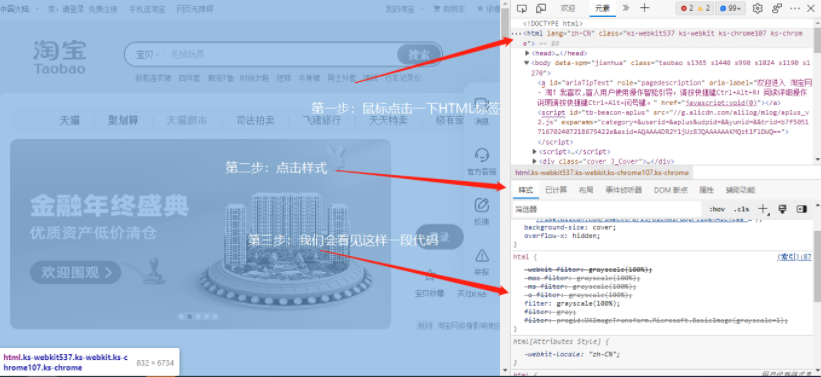Open DevTools settings gear
This screenshot has width=821, height=377.
pos(757,8)
